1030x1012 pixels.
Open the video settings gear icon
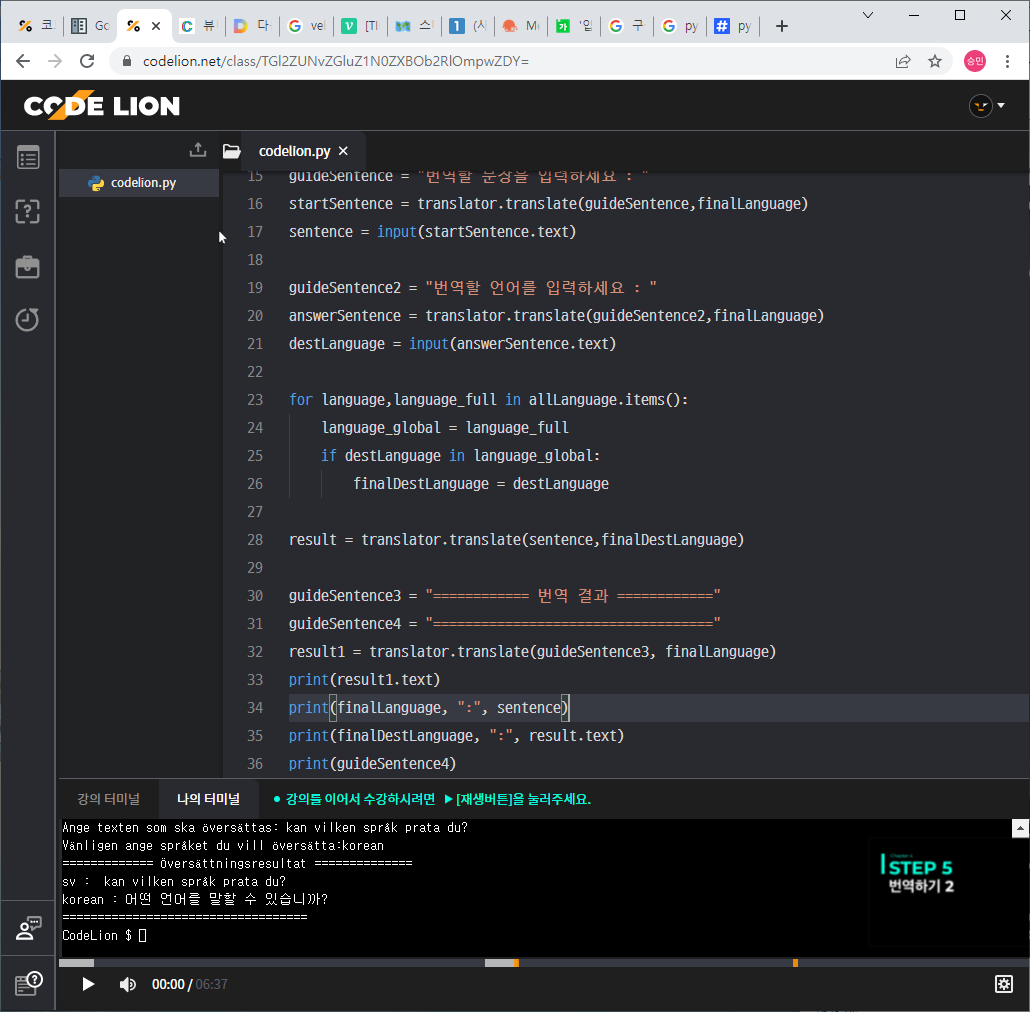[1003, 984]
